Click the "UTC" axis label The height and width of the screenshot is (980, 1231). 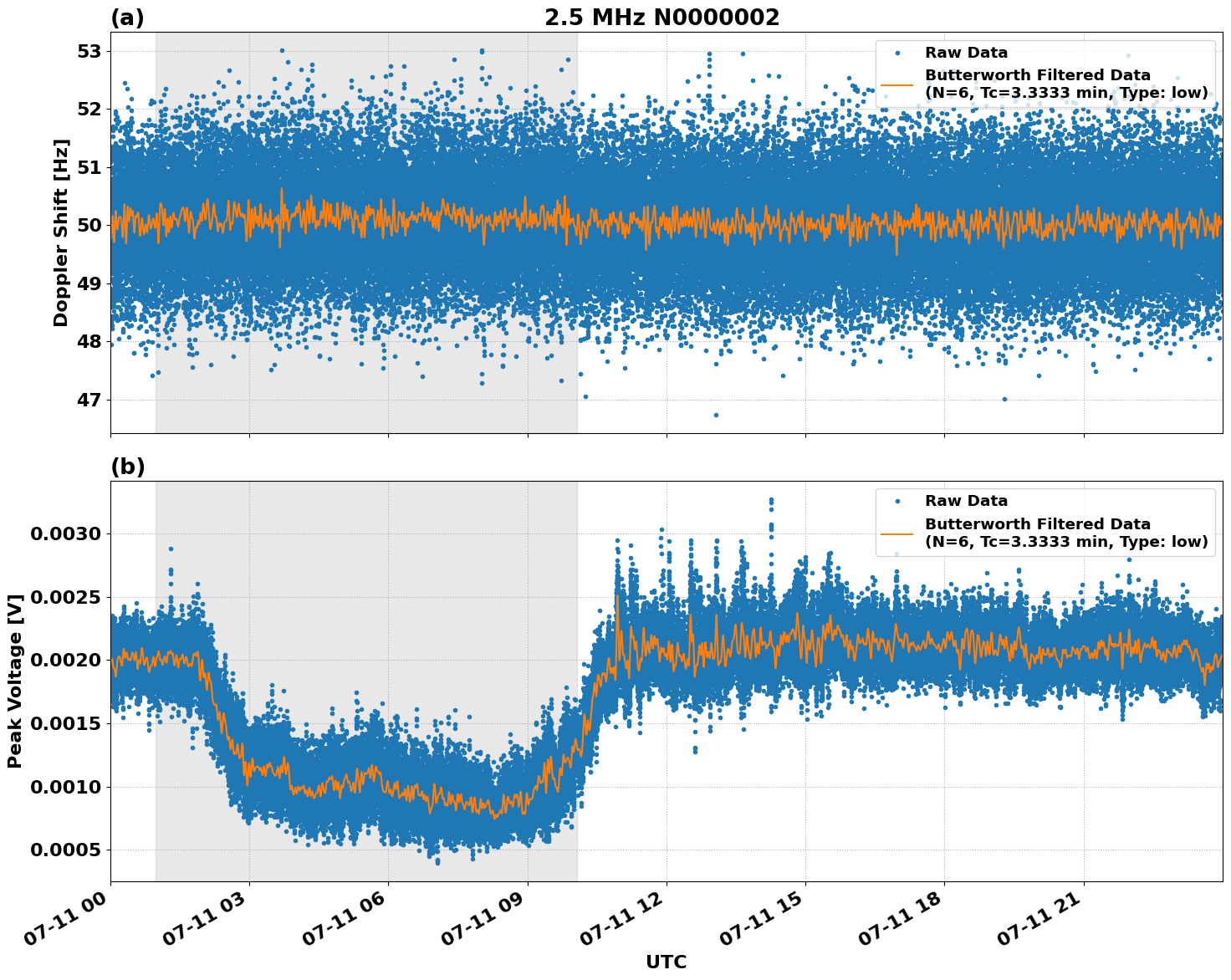pyautogui.click(x=665, y=962)
